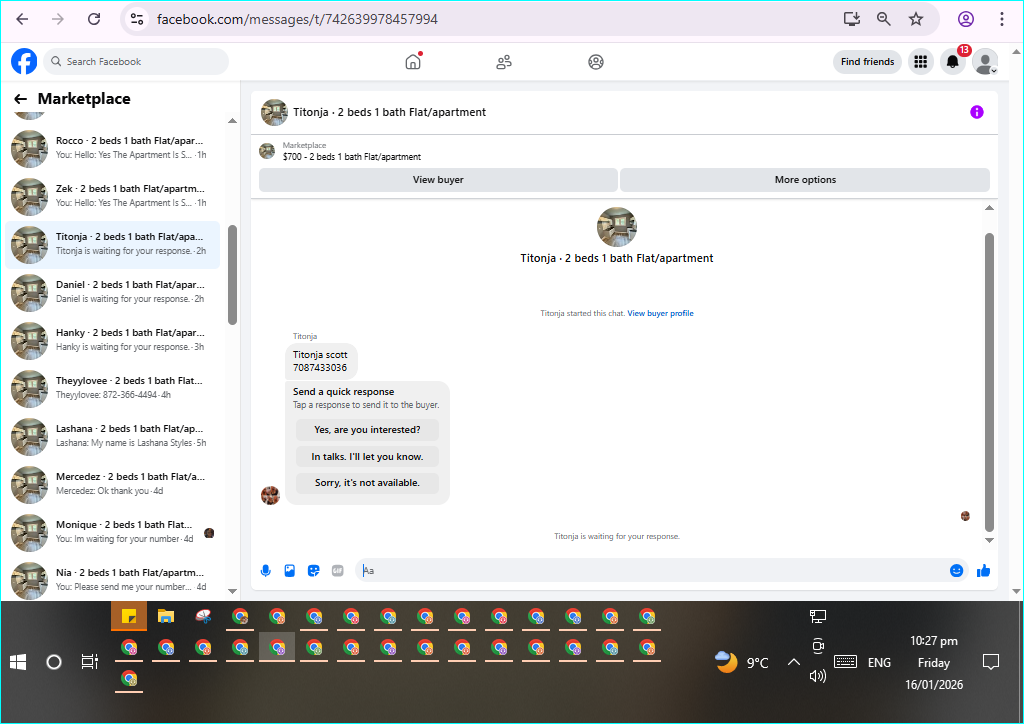
Task: Open the Chrome three-dot menu
Action: (1002, 19)
